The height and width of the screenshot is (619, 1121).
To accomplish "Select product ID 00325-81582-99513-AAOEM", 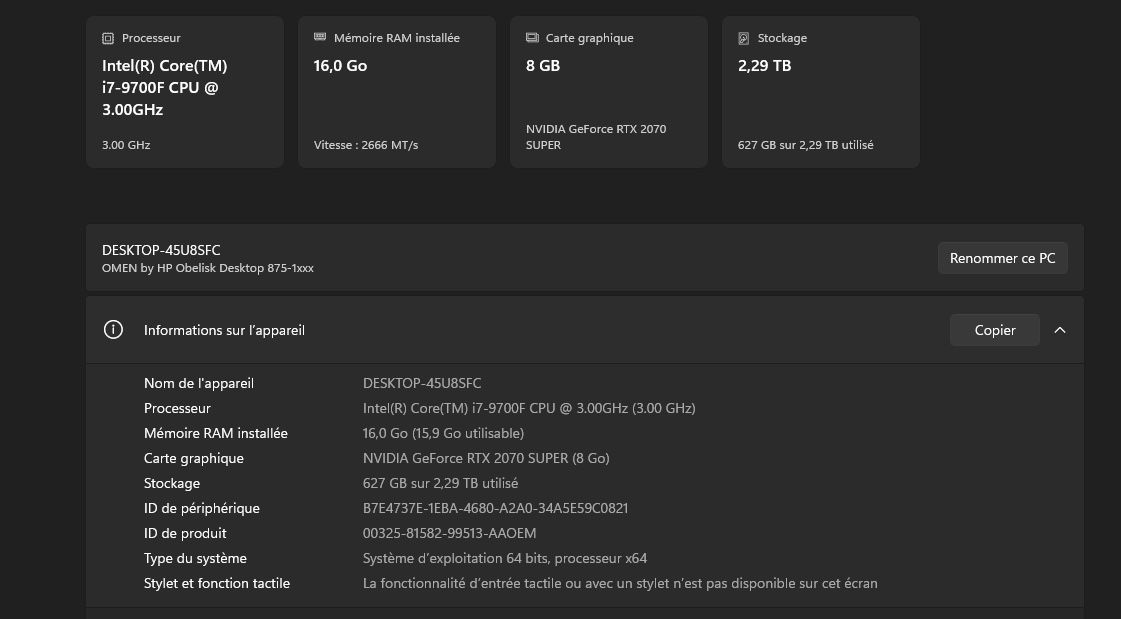I will (x=450, y=533).
